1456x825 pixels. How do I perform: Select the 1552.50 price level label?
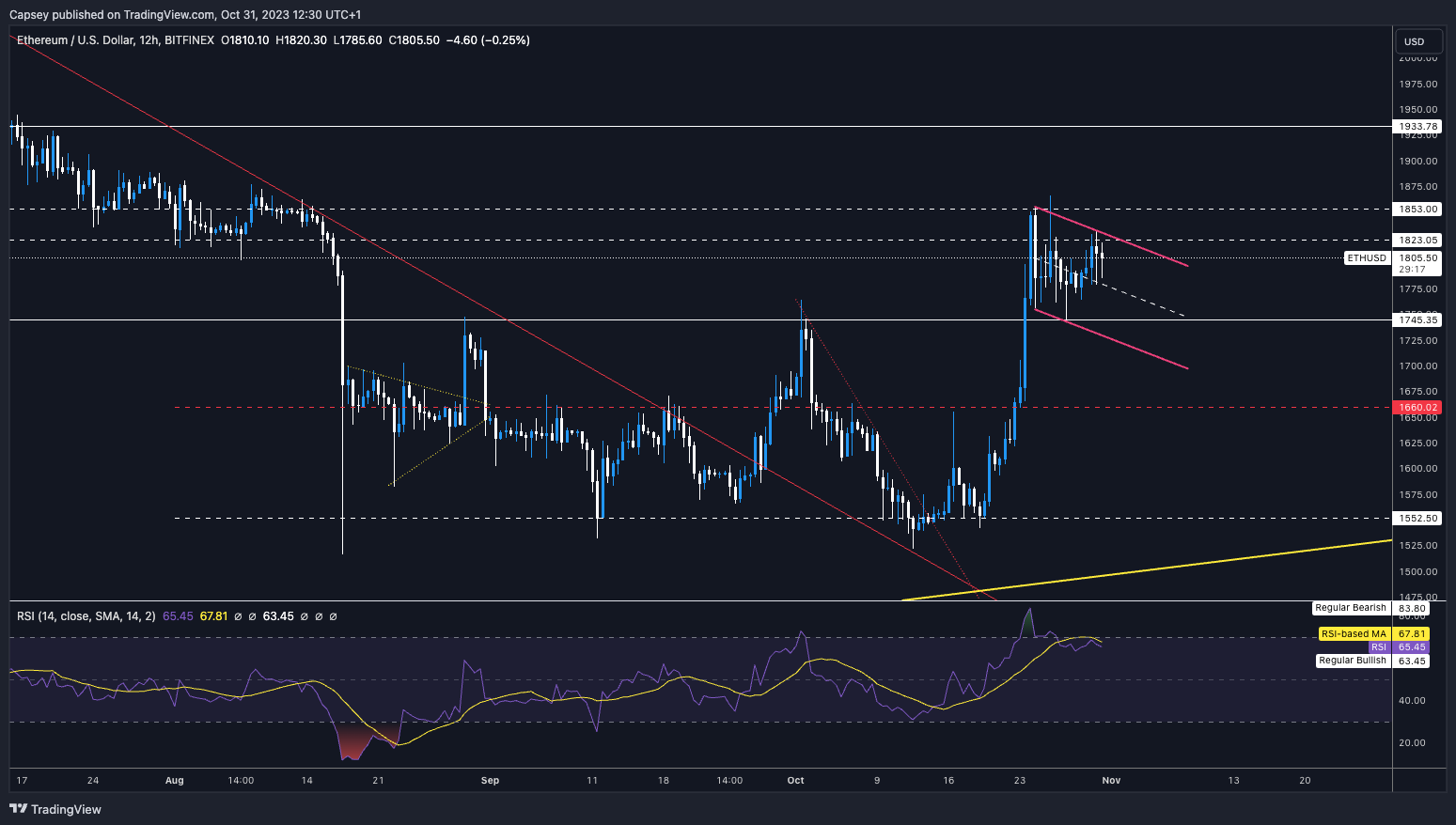point(1417,518)
